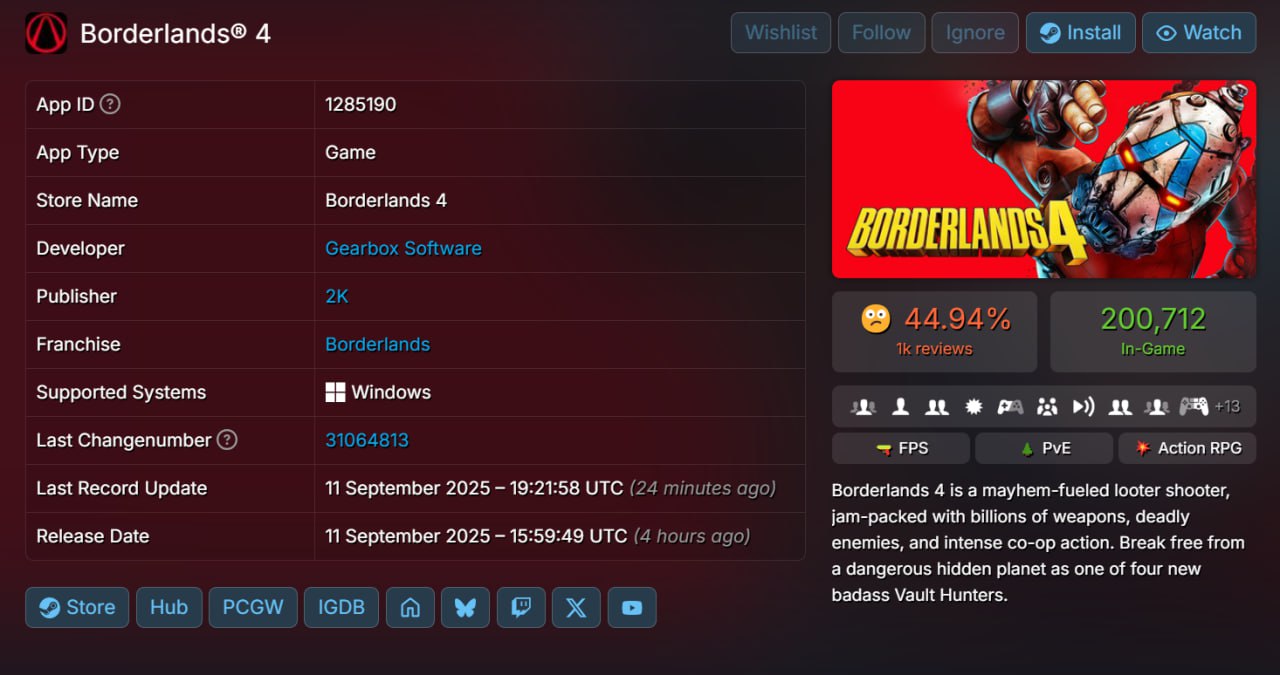This screenshot has height=675, width=1280.
Task: Click the 44.94% review score
Action: pos(958,319)
